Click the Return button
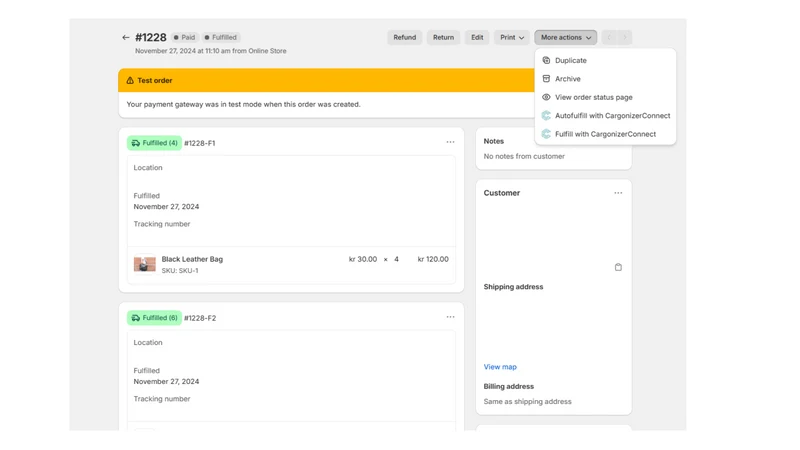 [443, 37]
